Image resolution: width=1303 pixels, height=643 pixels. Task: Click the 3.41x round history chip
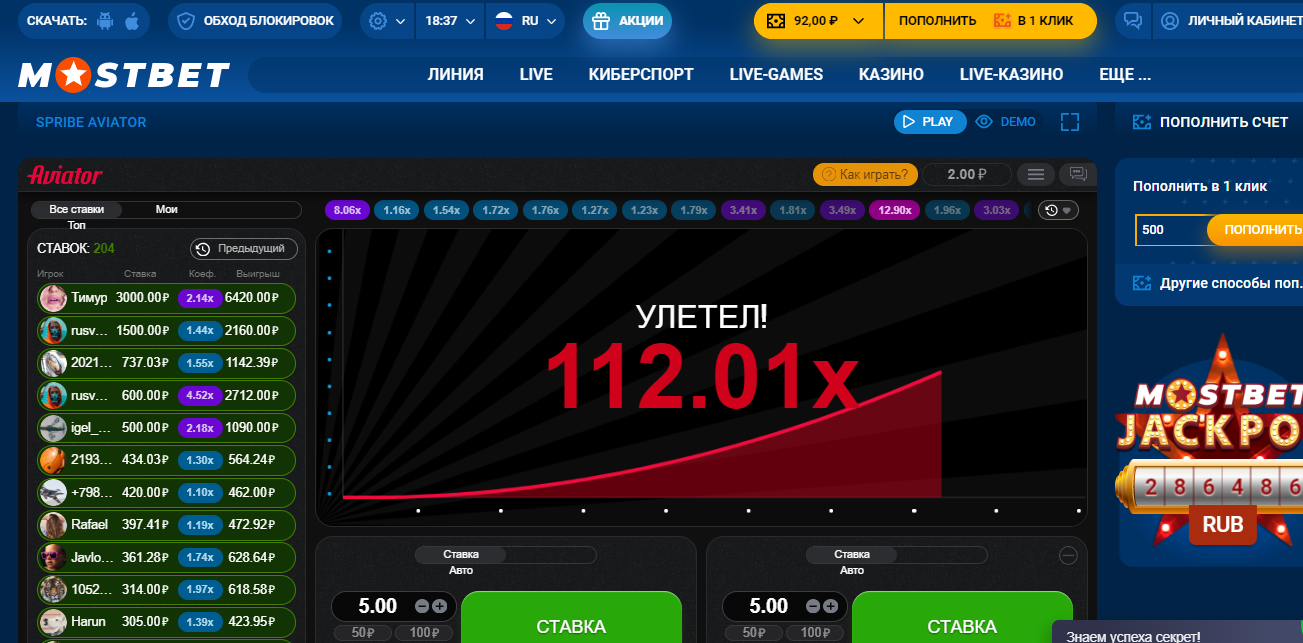tap(743, 210)
